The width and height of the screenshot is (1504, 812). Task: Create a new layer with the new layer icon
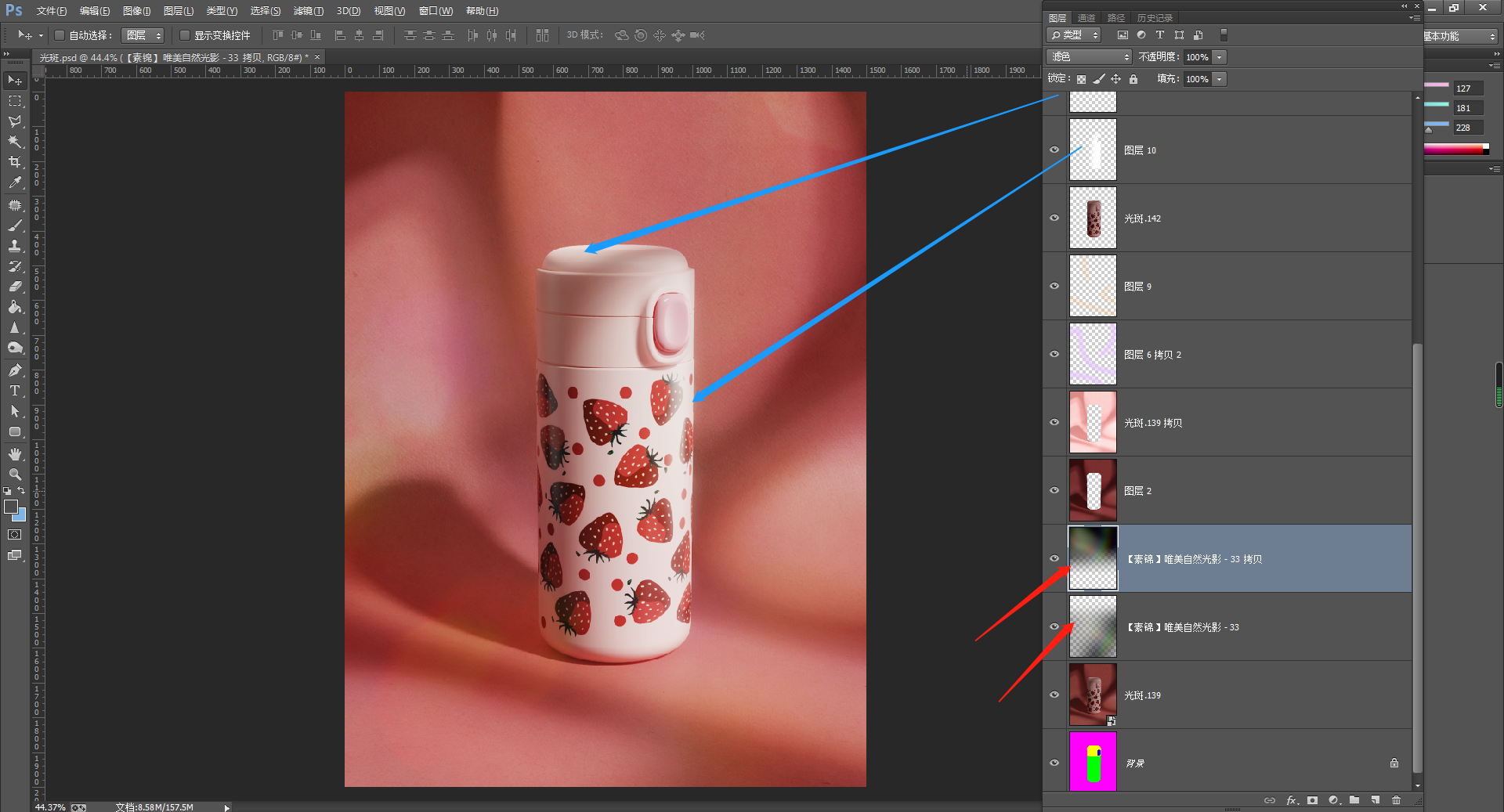pyautogui.click(x=1376, y=800)
